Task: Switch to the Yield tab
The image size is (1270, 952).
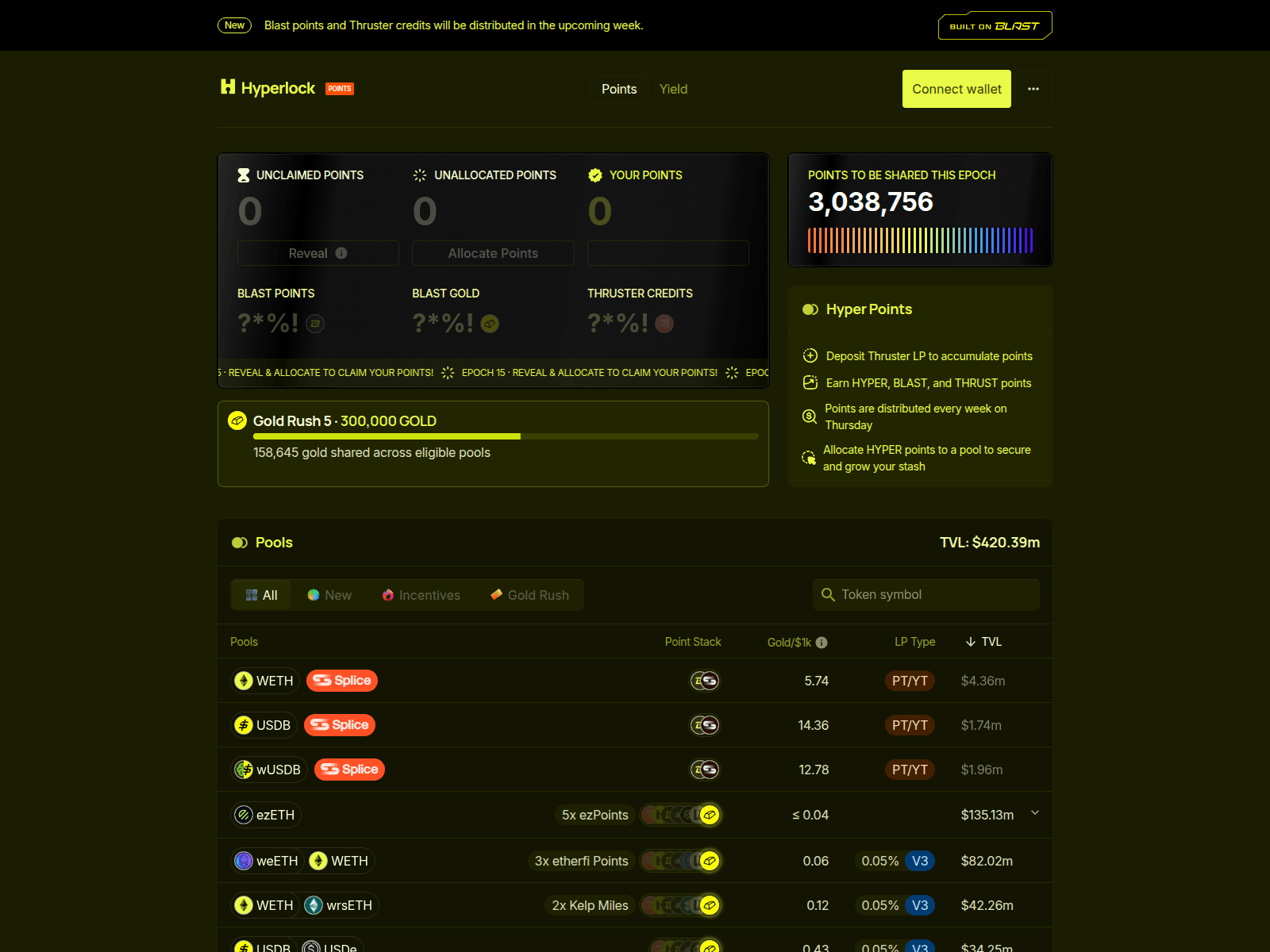Action: (x=673, y=89)
